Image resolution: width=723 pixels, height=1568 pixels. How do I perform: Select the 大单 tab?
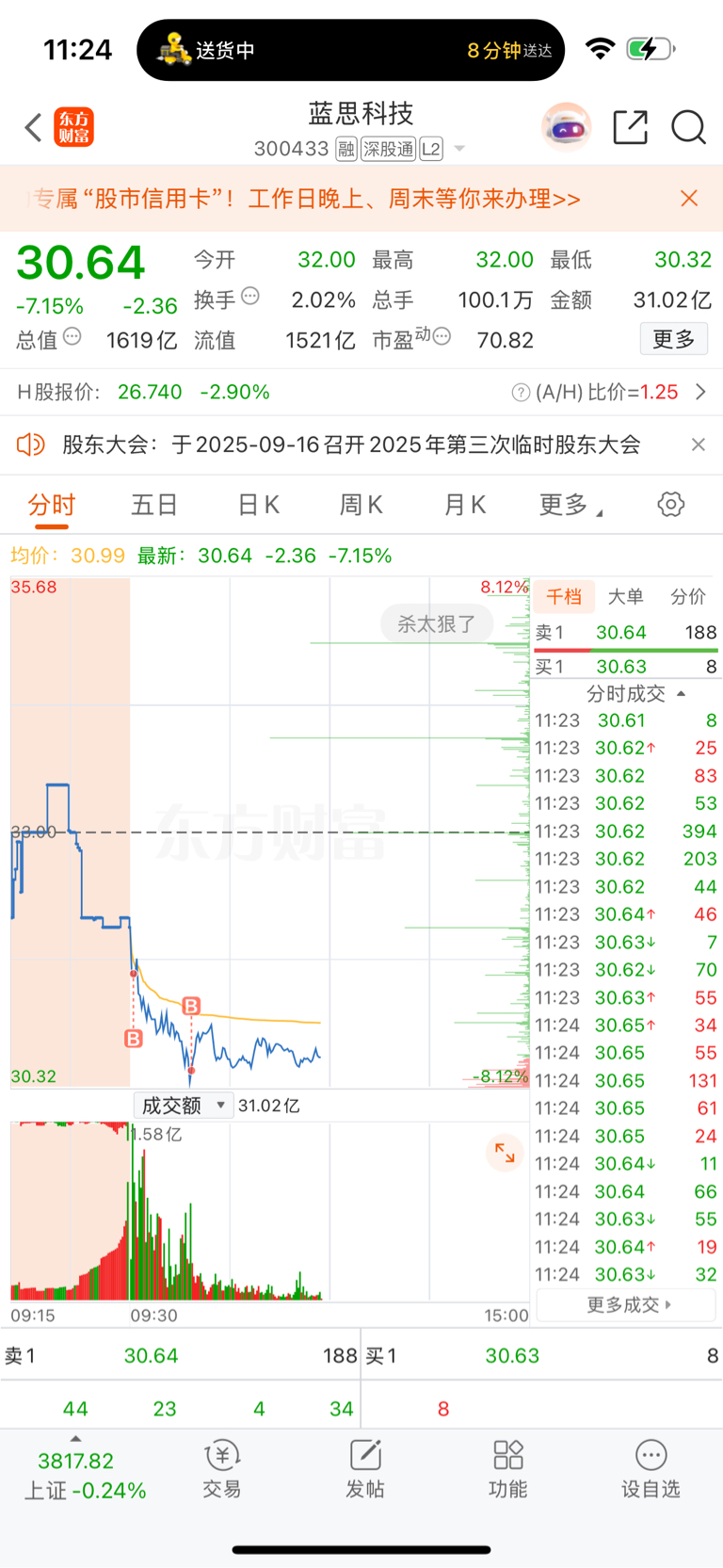click(x=626, y=597)
